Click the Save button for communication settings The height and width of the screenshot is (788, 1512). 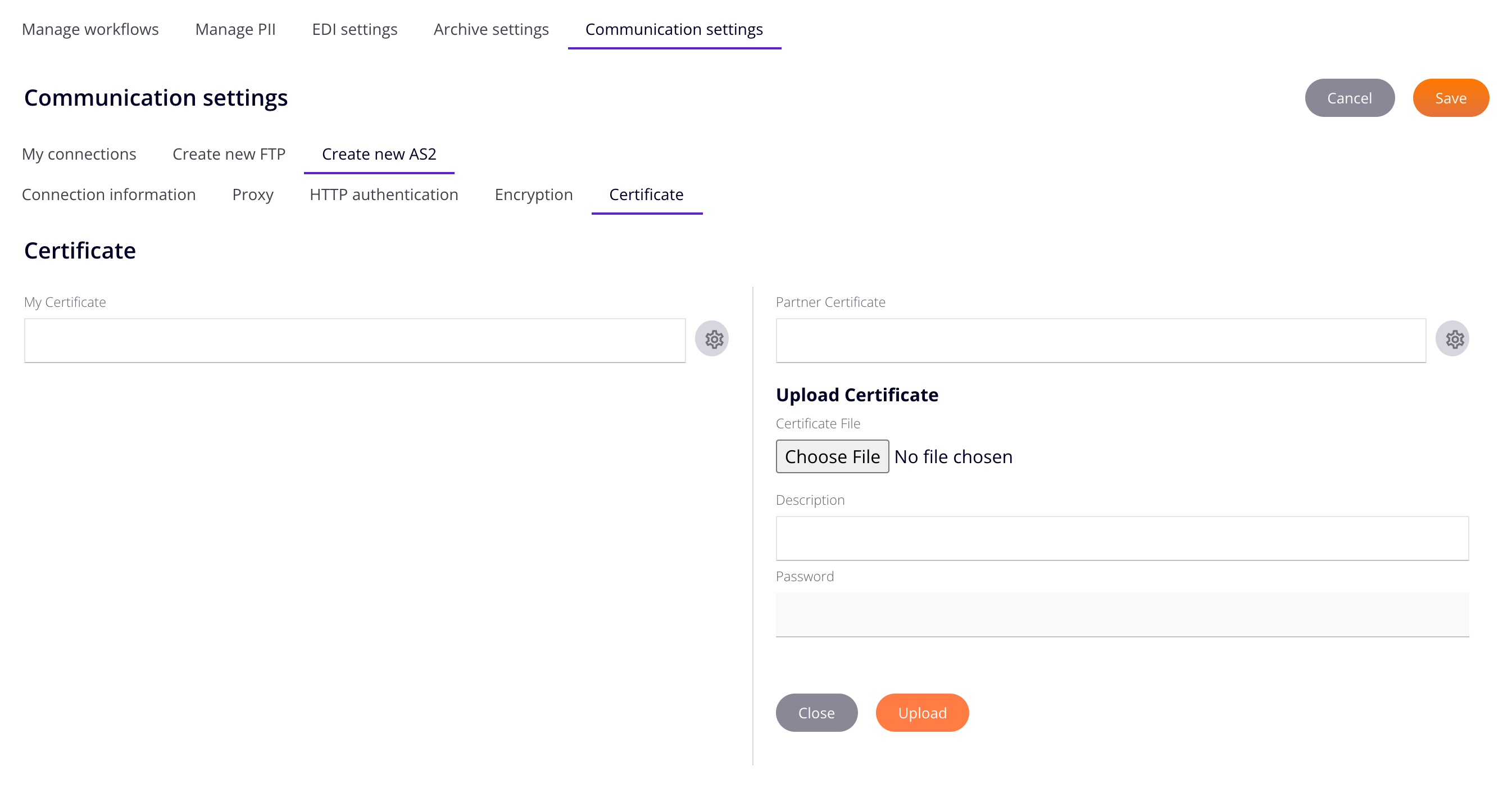[1451, 97]
